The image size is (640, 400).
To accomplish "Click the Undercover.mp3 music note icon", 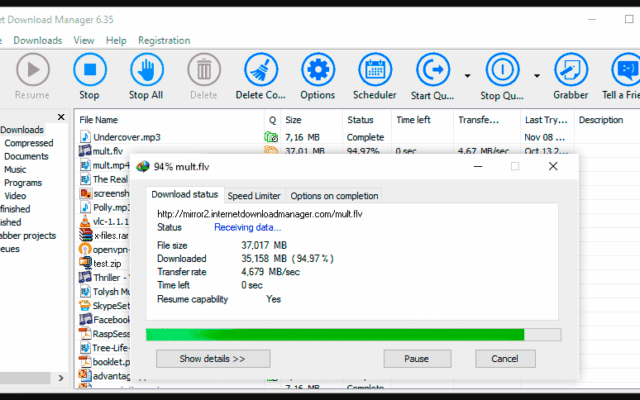I will pos(85,137).
